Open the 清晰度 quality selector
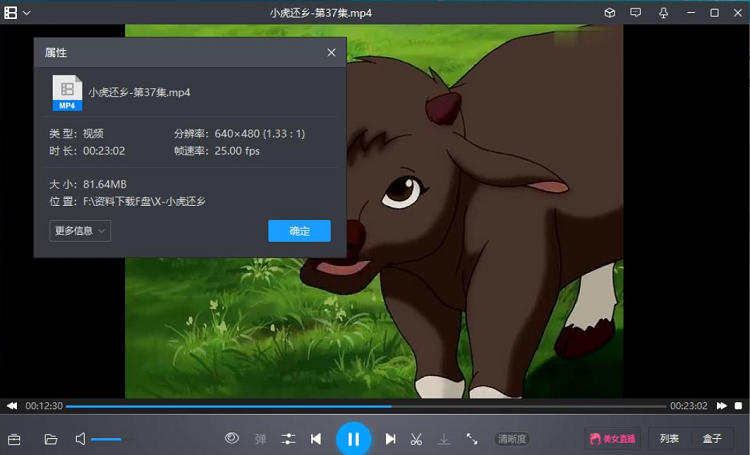This screenshot has height=455, width=750. coord(512,439)
